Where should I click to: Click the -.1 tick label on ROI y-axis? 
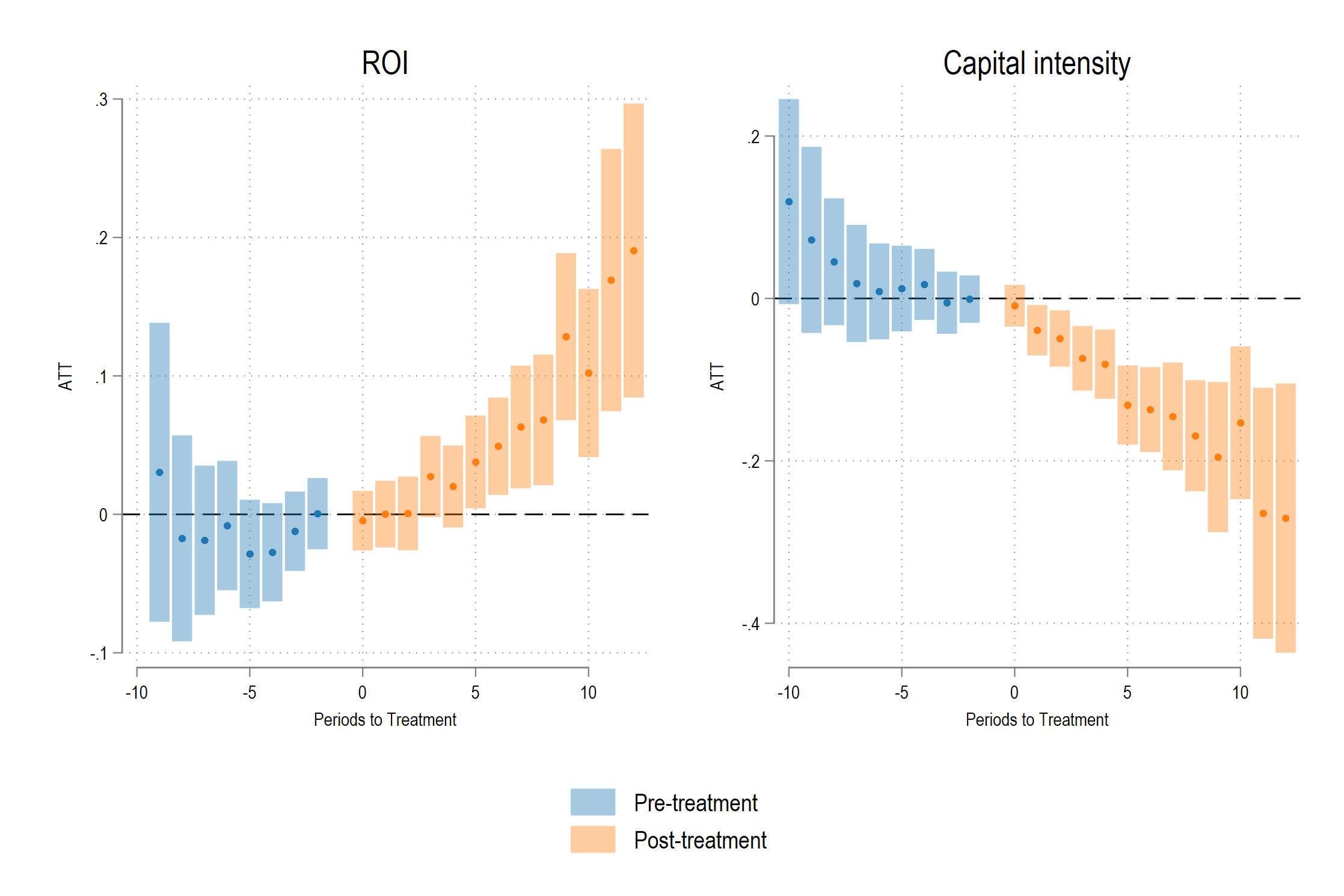click(x=99, y=654)
